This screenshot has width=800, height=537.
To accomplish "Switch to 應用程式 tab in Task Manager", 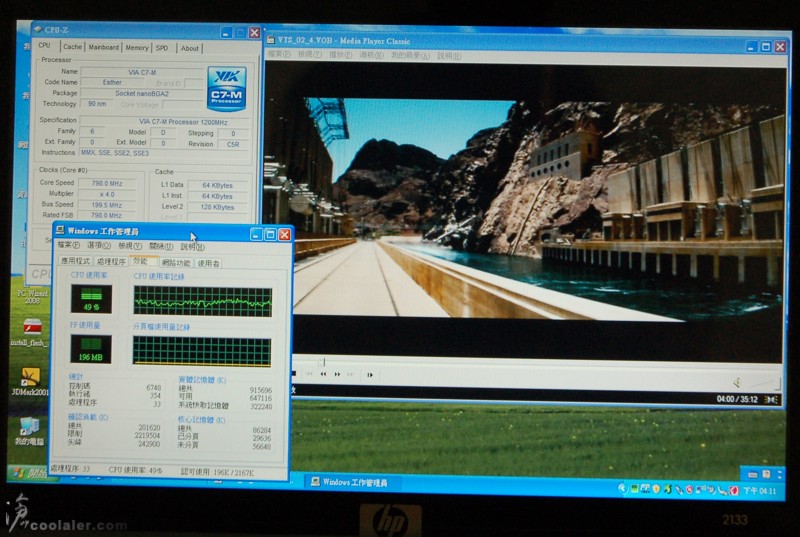I will click(76, 261).
